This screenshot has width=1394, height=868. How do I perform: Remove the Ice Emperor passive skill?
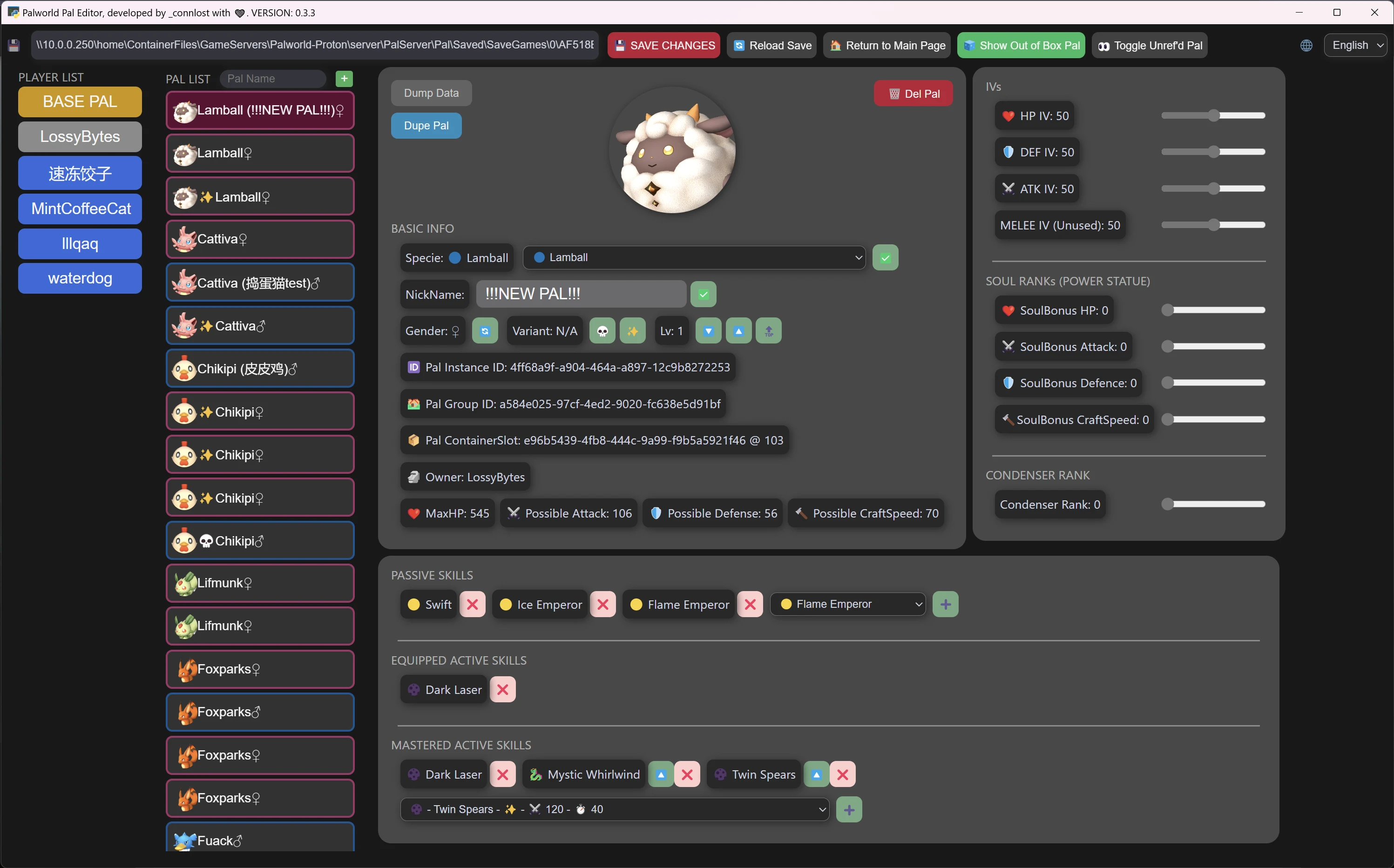pyautogui.click(x=603, y=604)
